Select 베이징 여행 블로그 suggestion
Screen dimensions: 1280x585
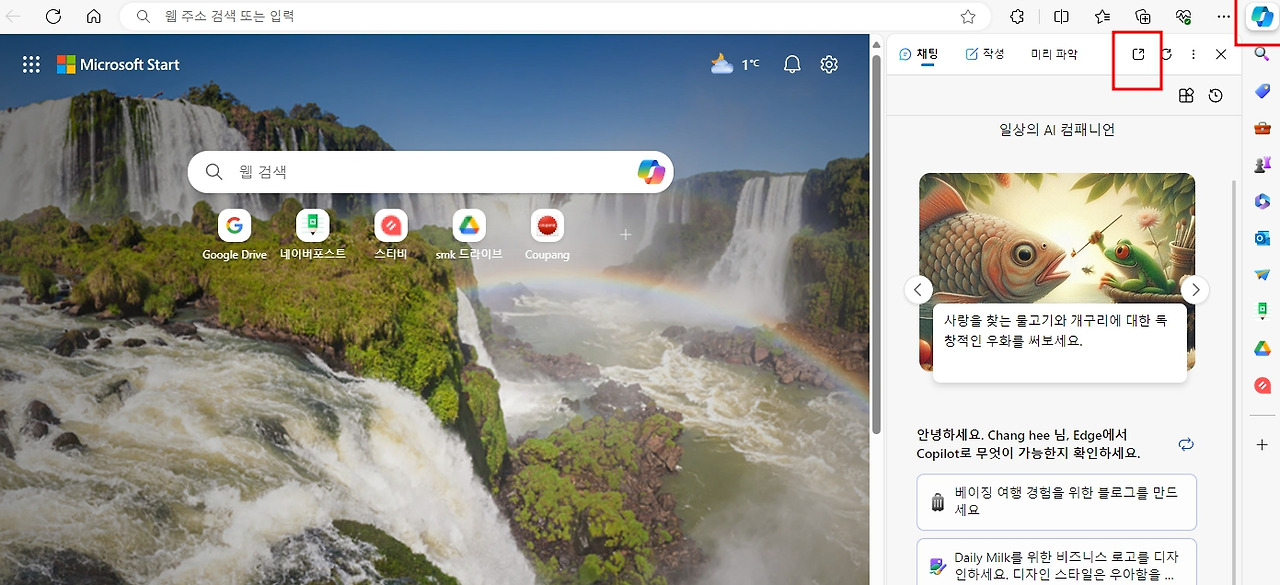click(x=1057, y=502)
